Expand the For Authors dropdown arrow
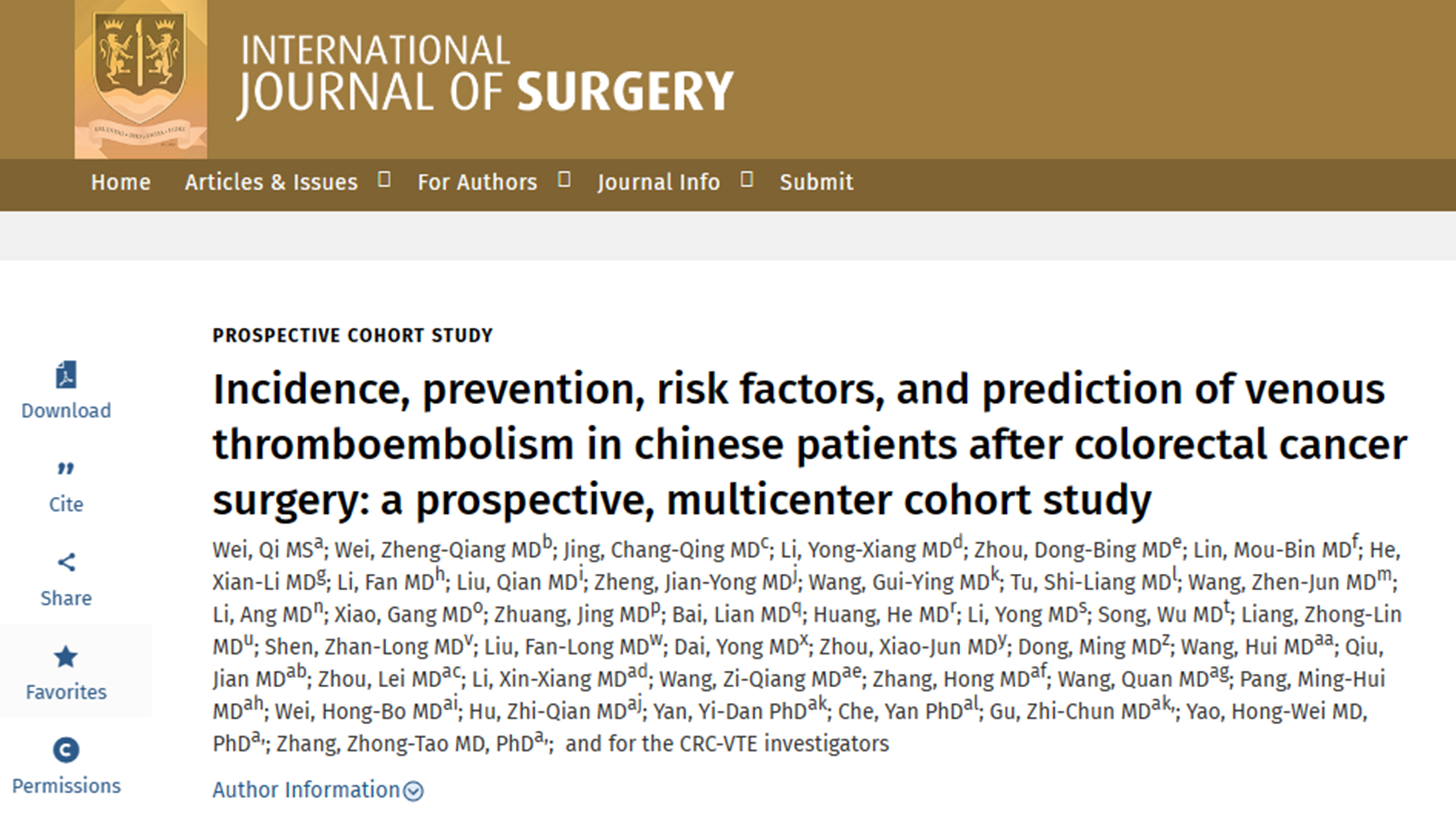Image resolution: width=1456 pixels, height=830 pixels. click(564, 180)
